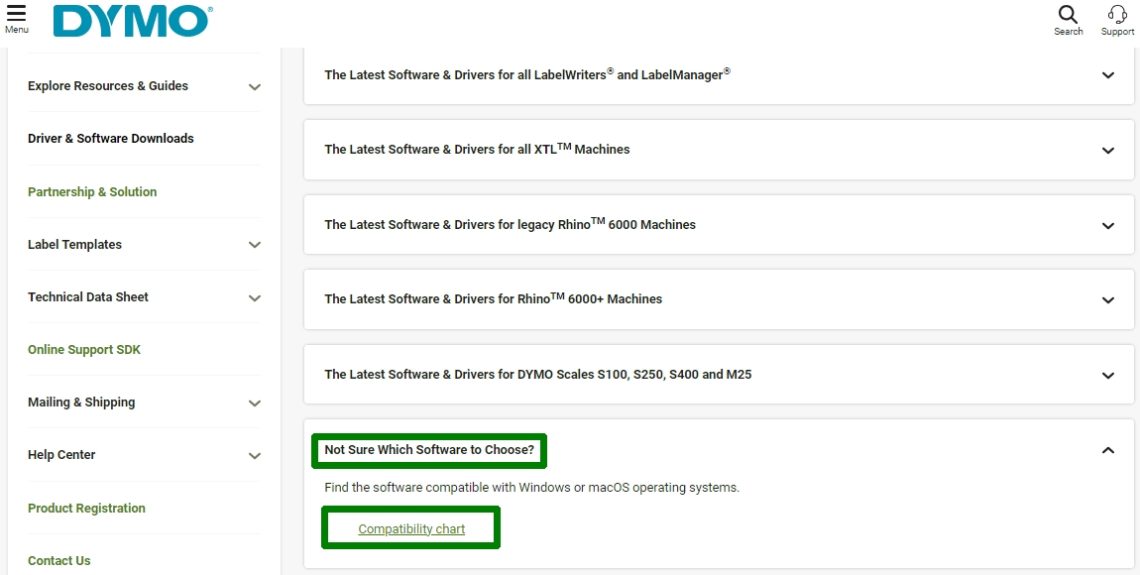Click the Support headset icon
This screenshot has width=1140, height=575.
click(x=1117, y=17)
